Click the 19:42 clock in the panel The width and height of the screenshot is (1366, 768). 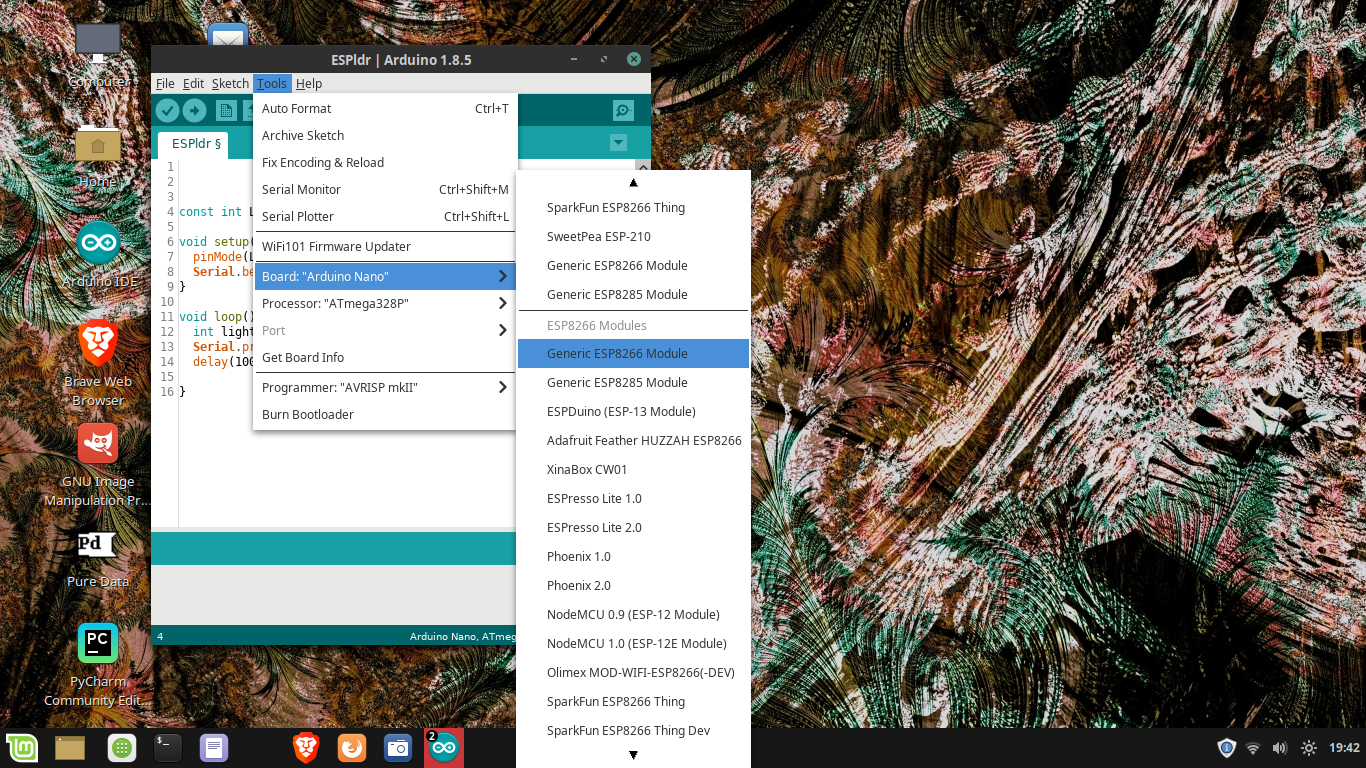(x=1344, y=747)
